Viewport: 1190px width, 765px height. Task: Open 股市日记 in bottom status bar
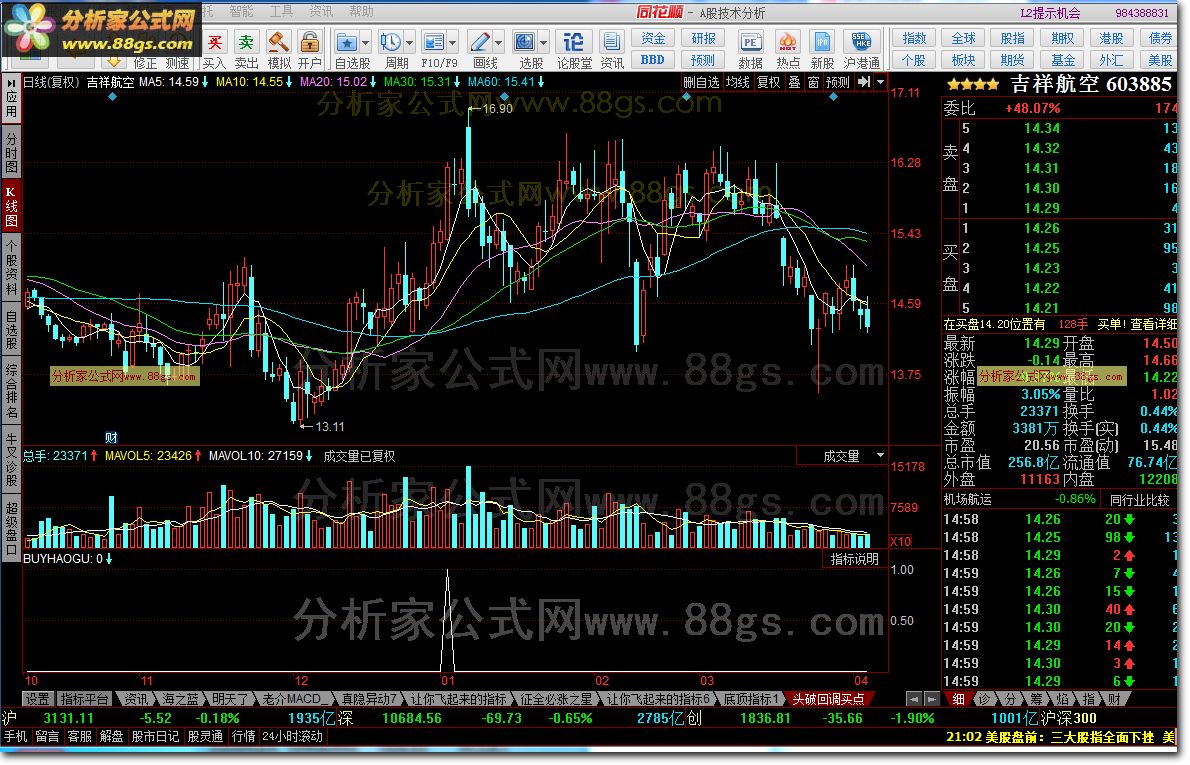[x=155, y=736]
